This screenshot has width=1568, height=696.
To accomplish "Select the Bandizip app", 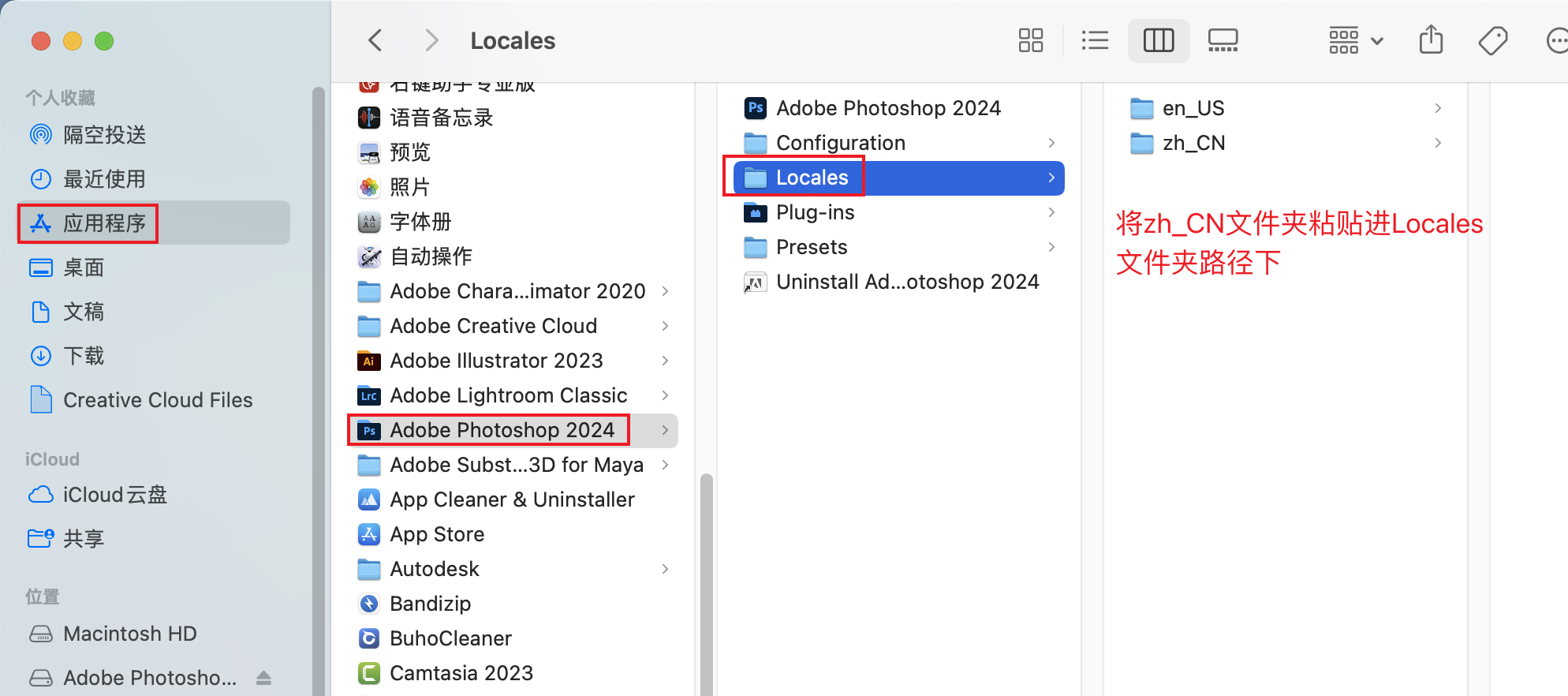I will pyautogui.click(x=513, y=604).
